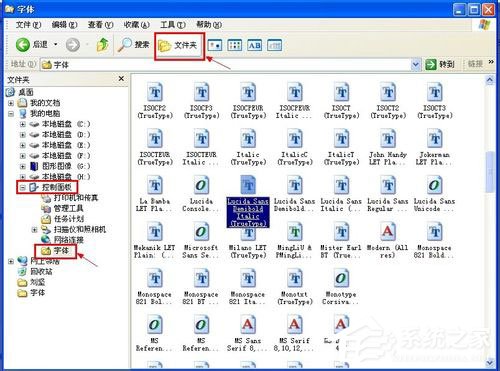This screenshot has width=500, height=371.
Task: Switch to details view icon
Action: coord(275,45)
